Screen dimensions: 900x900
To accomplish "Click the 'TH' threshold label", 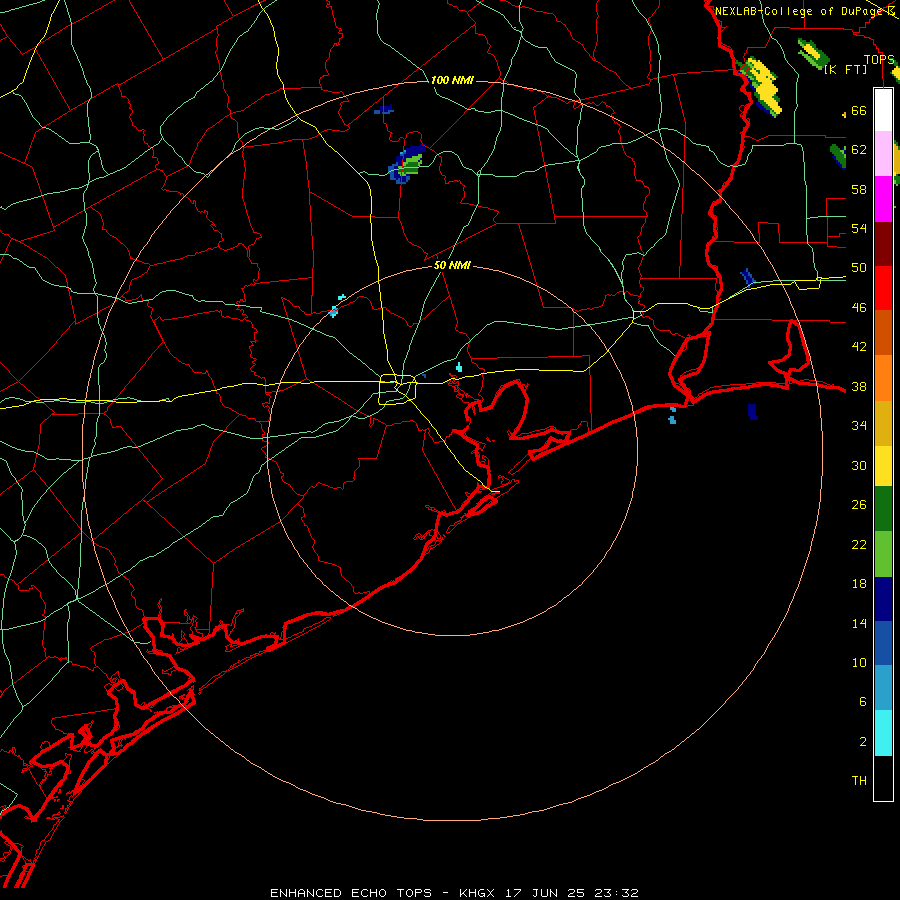I will pos(859,781).
